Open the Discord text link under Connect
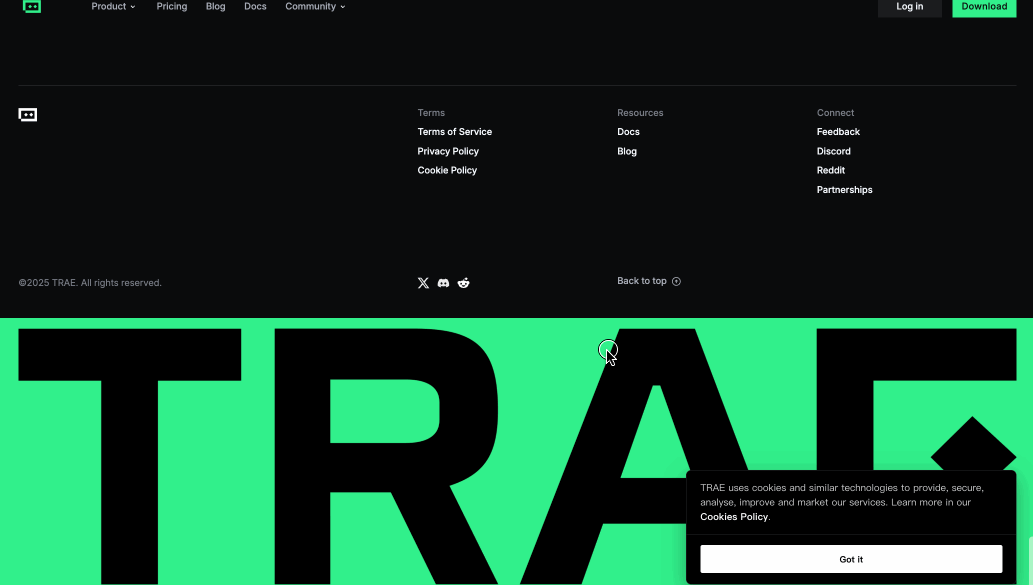This screenshot has height=585, width=1033. point(833,151)
